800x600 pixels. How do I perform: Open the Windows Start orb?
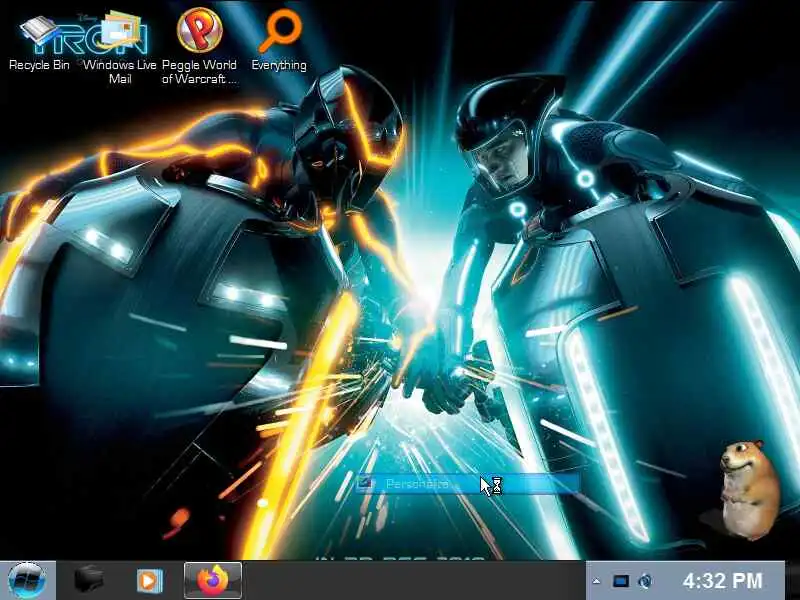(27, 580)
